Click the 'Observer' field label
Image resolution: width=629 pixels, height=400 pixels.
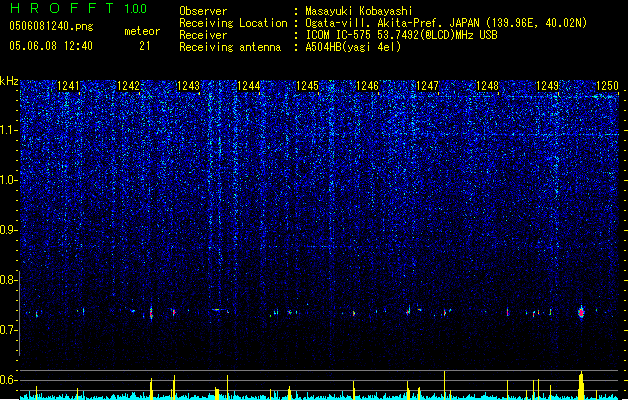coord(203,11)
